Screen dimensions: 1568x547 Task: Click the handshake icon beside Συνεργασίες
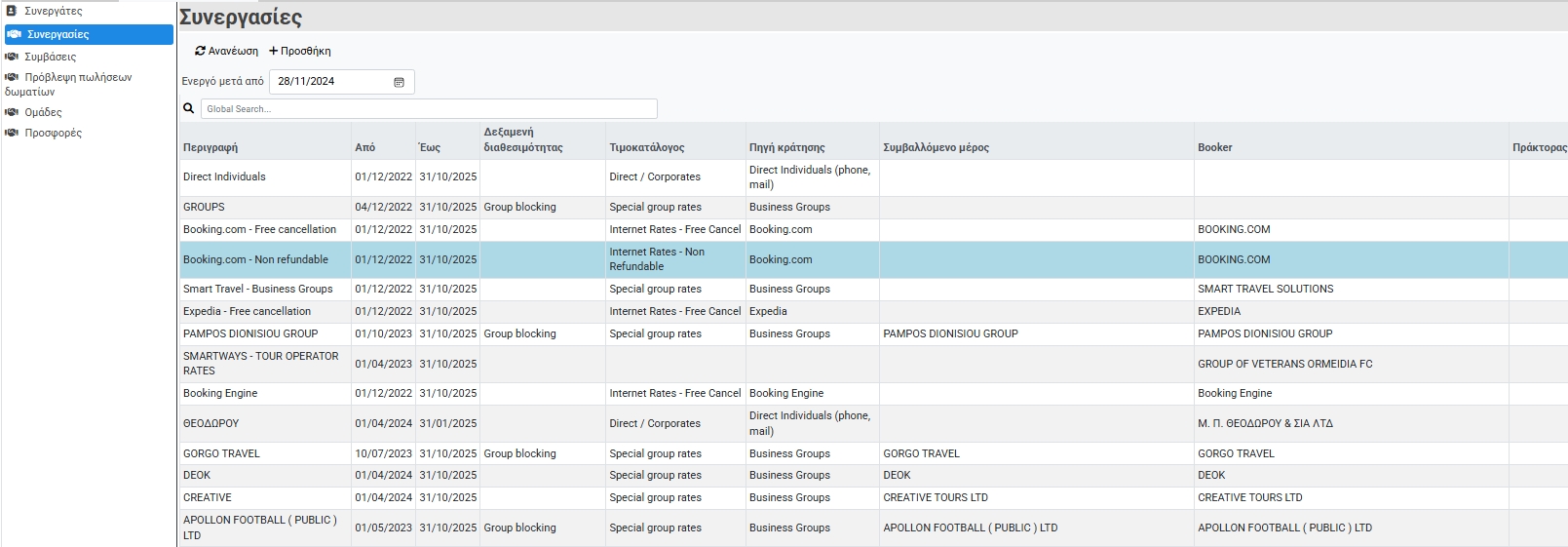point(14,34)
